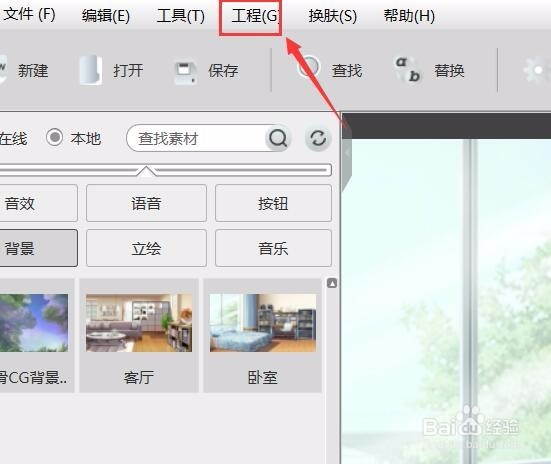Select the 音效 category button
This screenshot has width=551, height=464.
click(39, 203)
